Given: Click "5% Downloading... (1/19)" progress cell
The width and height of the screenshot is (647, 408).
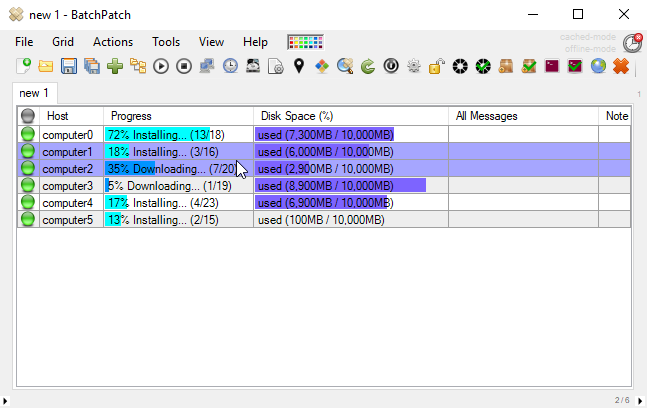Looking at the screenshot, I should (x=178, y=186).
